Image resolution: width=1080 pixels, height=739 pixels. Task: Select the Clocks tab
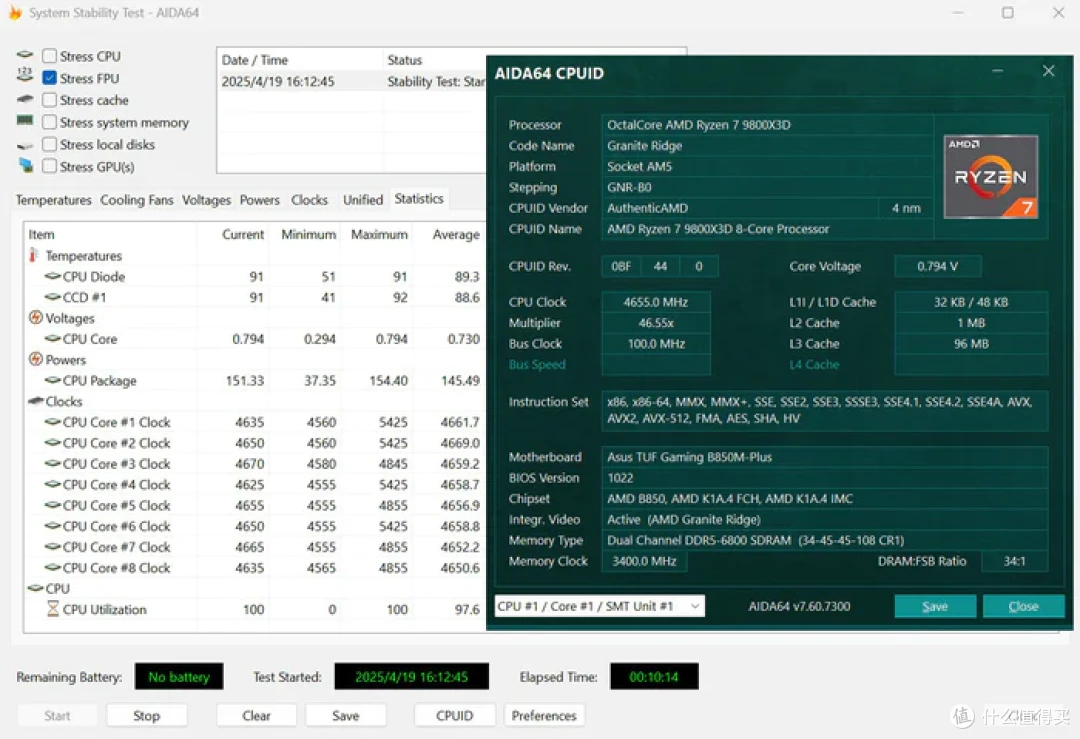pyautogui.click(x=309, y=200)
